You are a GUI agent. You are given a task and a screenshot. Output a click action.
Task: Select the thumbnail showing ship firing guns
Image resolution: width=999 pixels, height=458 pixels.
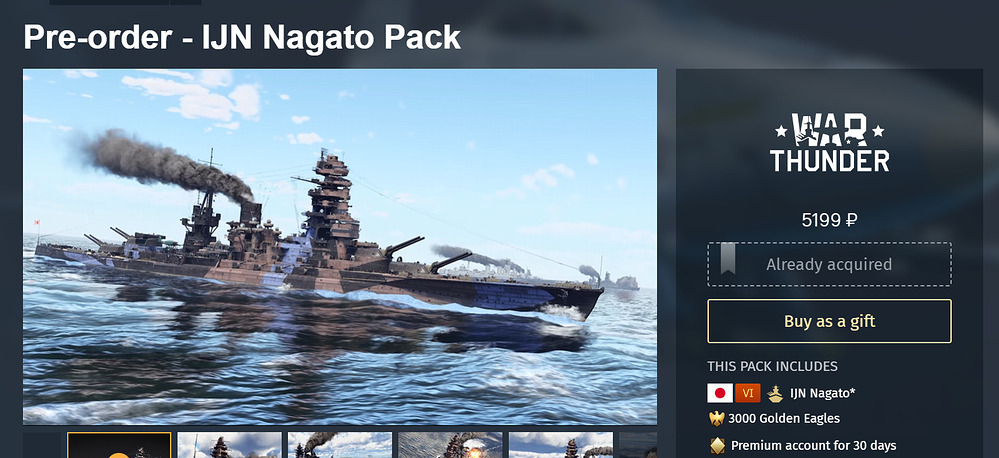[x=450, y=445]
